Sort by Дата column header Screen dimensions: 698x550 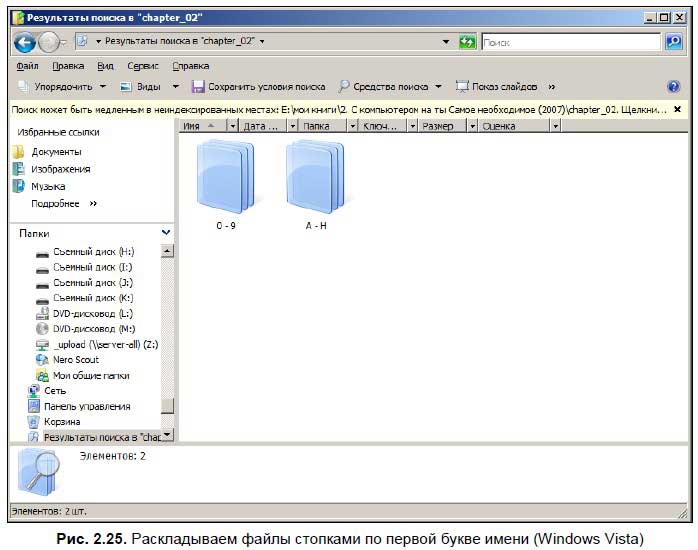click(264, 126)
